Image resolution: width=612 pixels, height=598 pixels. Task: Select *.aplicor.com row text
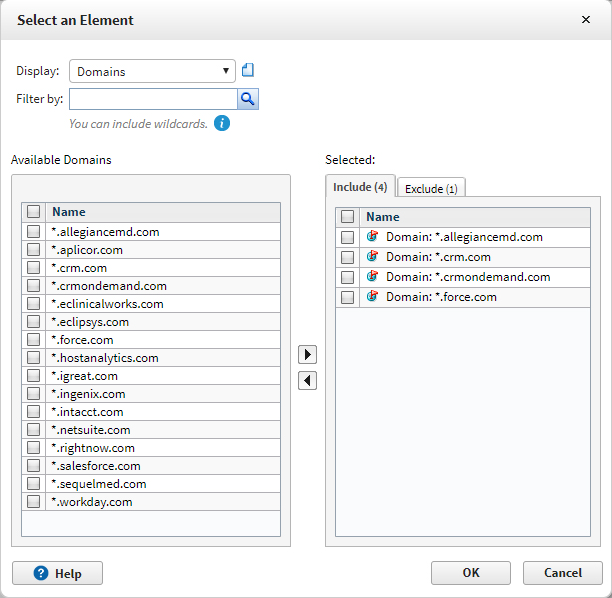(87, 250)
